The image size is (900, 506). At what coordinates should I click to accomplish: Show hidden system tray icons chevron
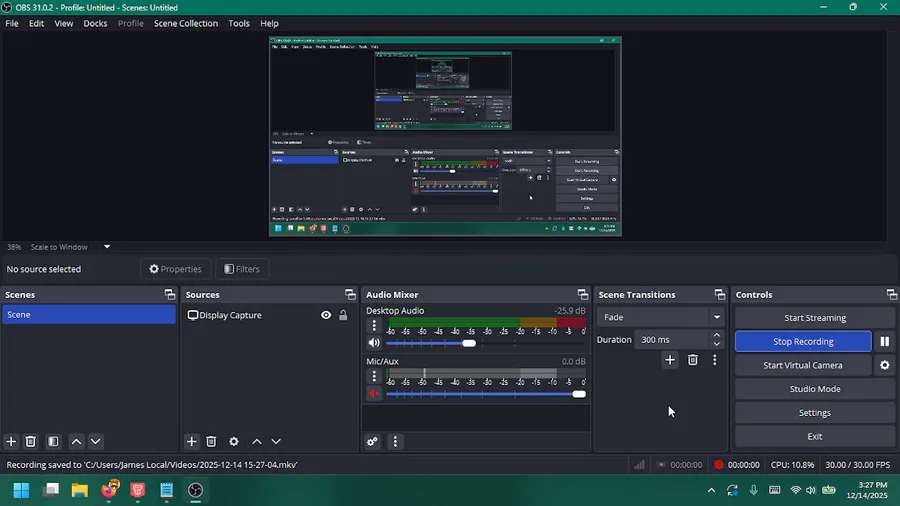(711, 490)
